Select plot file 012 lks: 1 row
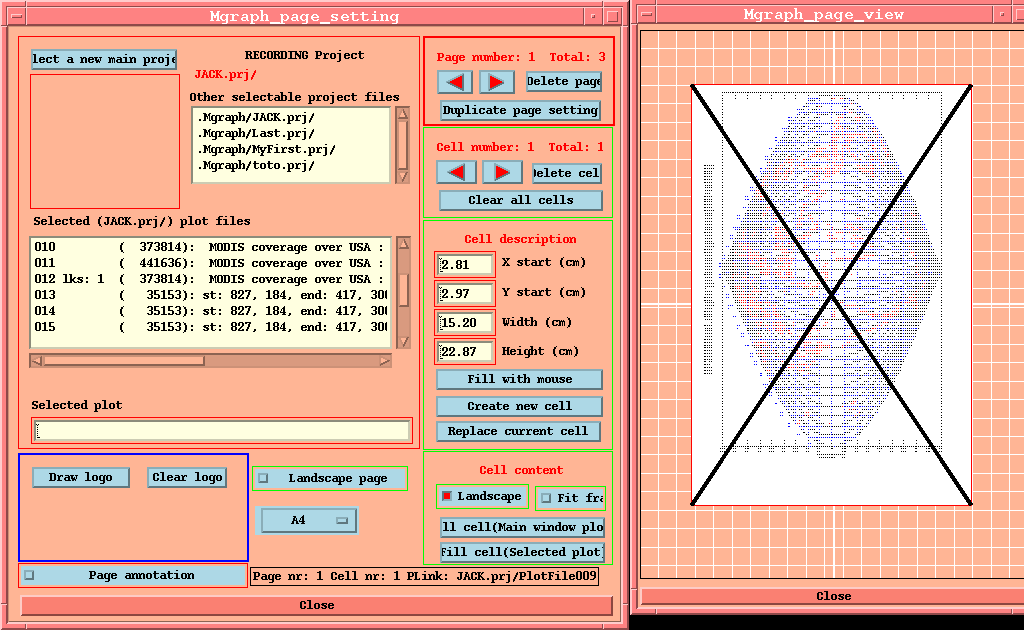Viewport: 1024px width, 630px height. (210, 279)
